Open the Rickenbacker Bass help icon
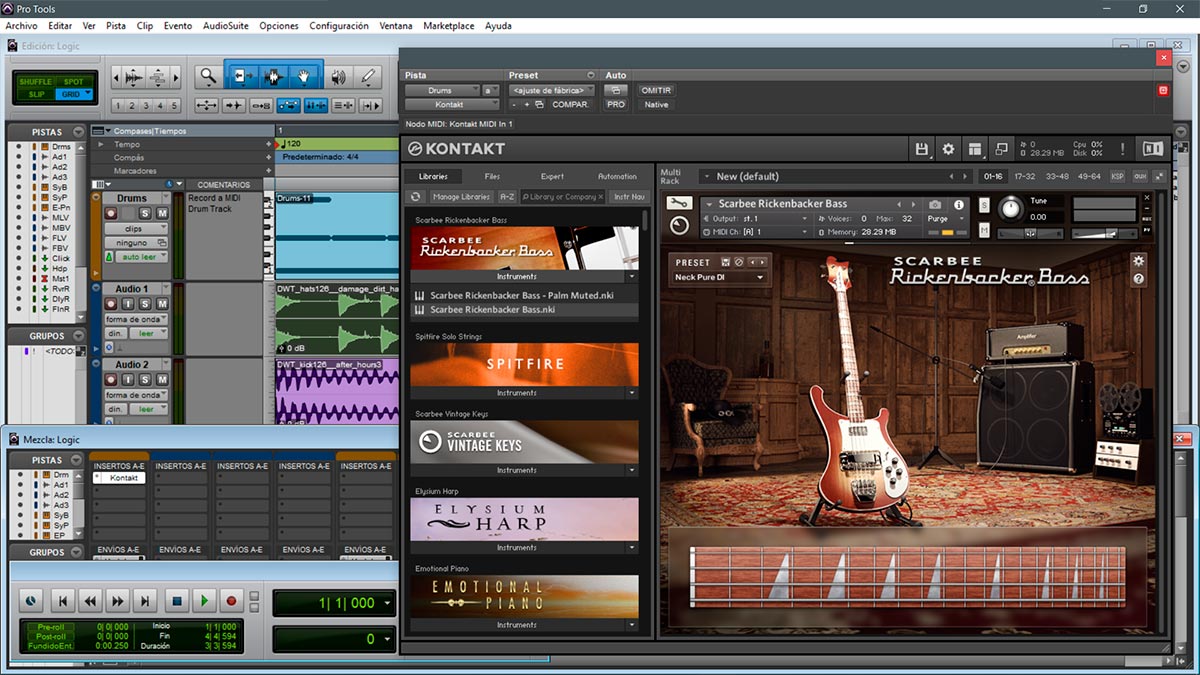This screenshot has height=675, width=1200. click(x=1138, y=279)
